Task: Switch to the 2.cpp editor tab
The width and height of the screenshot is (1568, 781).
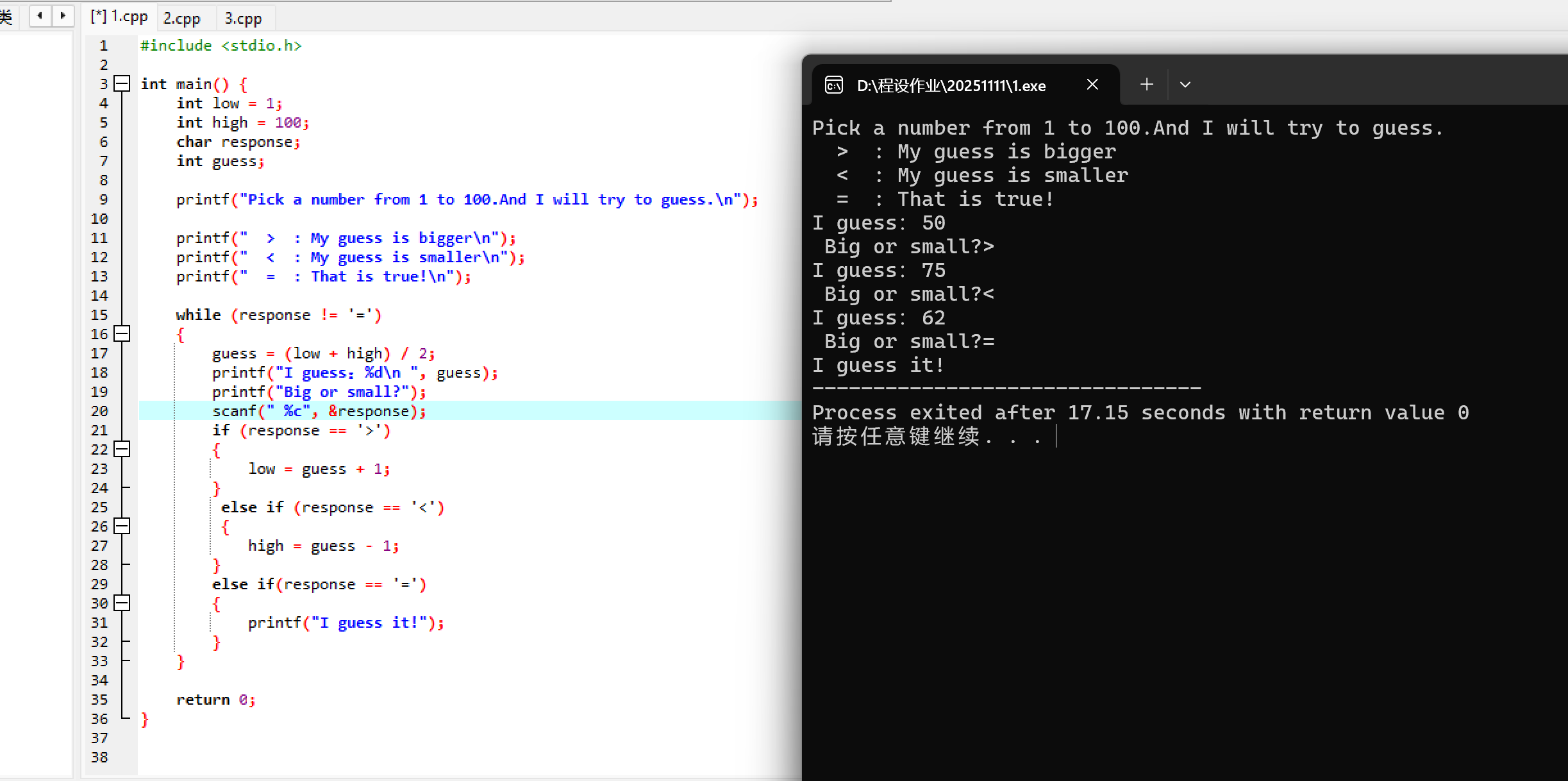Action: [x=182, y=19]
